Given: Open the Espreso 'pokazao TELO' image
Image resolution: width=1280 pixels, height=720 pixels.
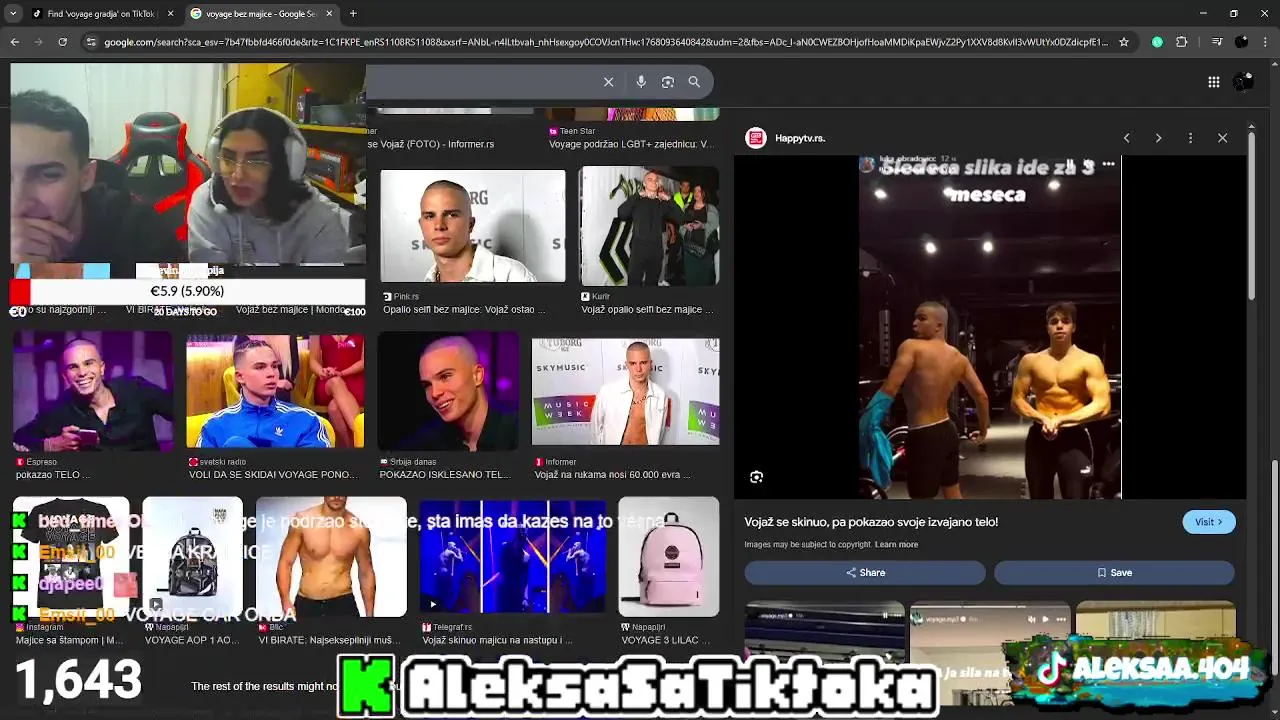Looking at the screenshot, I should [92, 391].
